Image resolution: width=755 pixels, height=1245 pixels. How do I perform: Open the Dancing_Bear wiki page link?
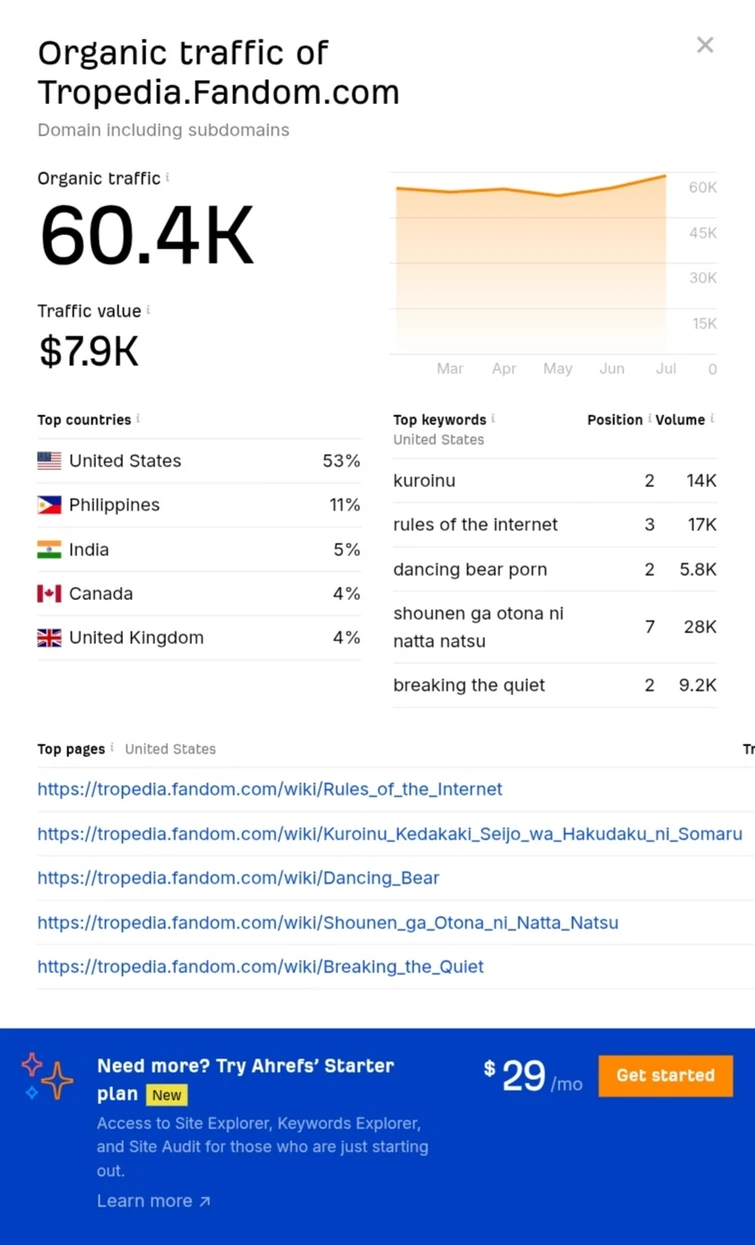tap(238, 878)
